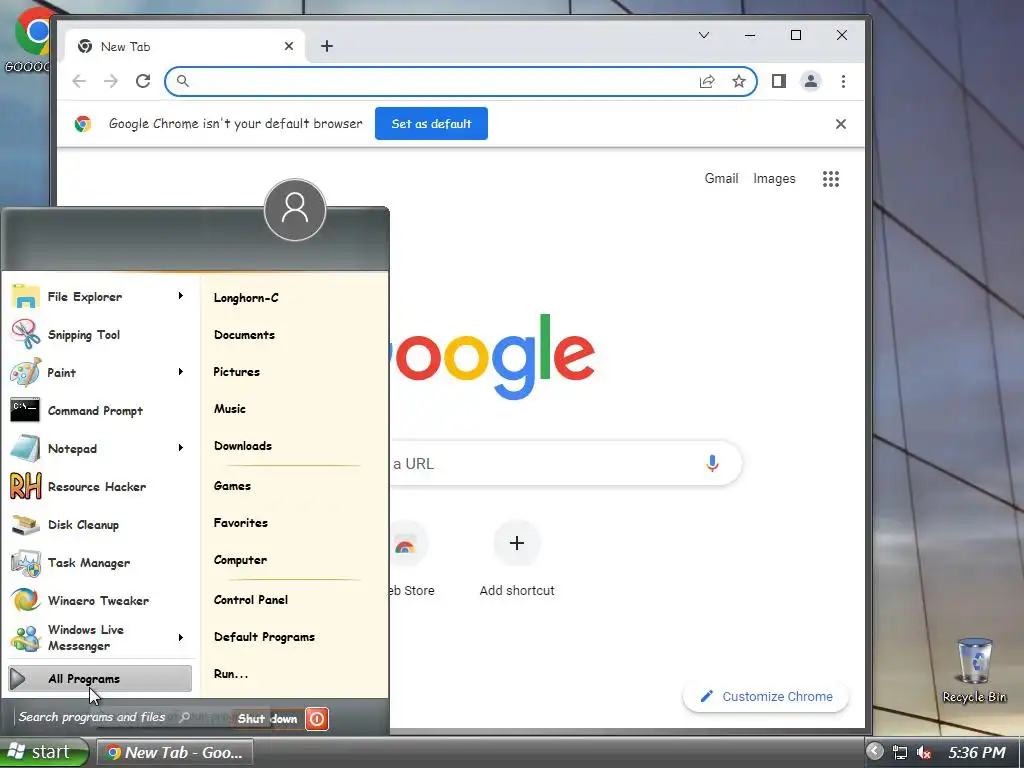
Task: Expand Windows Live Messenger submenu arrow
Action: click(181, 637)
